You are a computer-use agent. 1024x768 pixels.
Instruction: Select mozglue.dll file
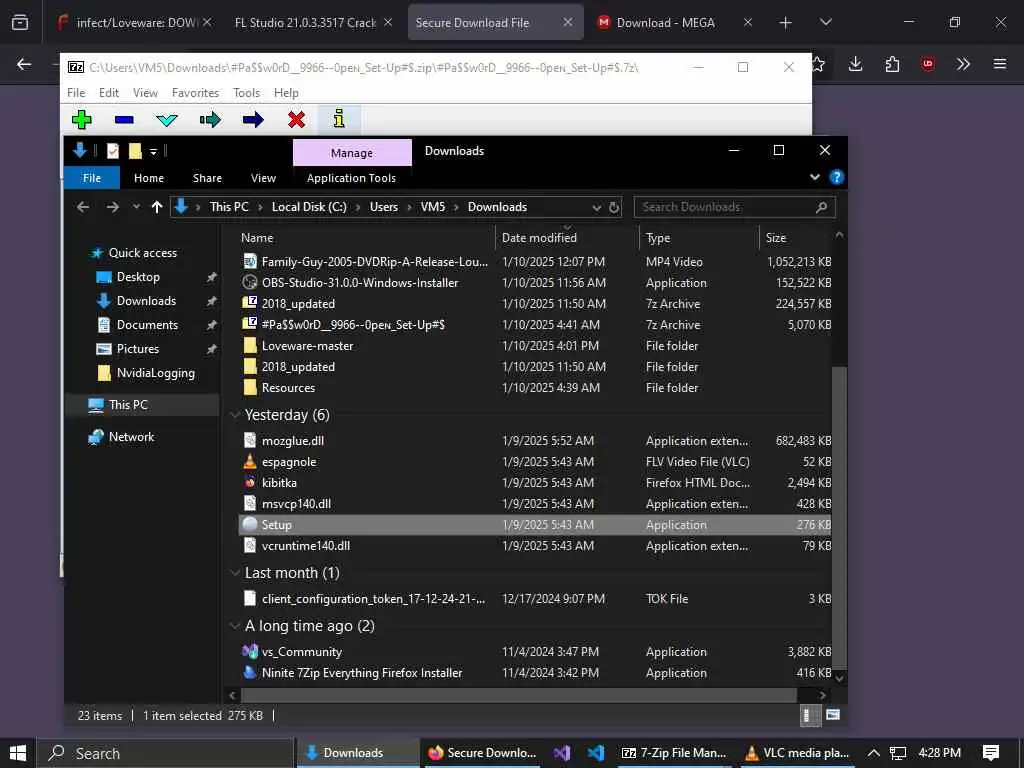(293, 441)
